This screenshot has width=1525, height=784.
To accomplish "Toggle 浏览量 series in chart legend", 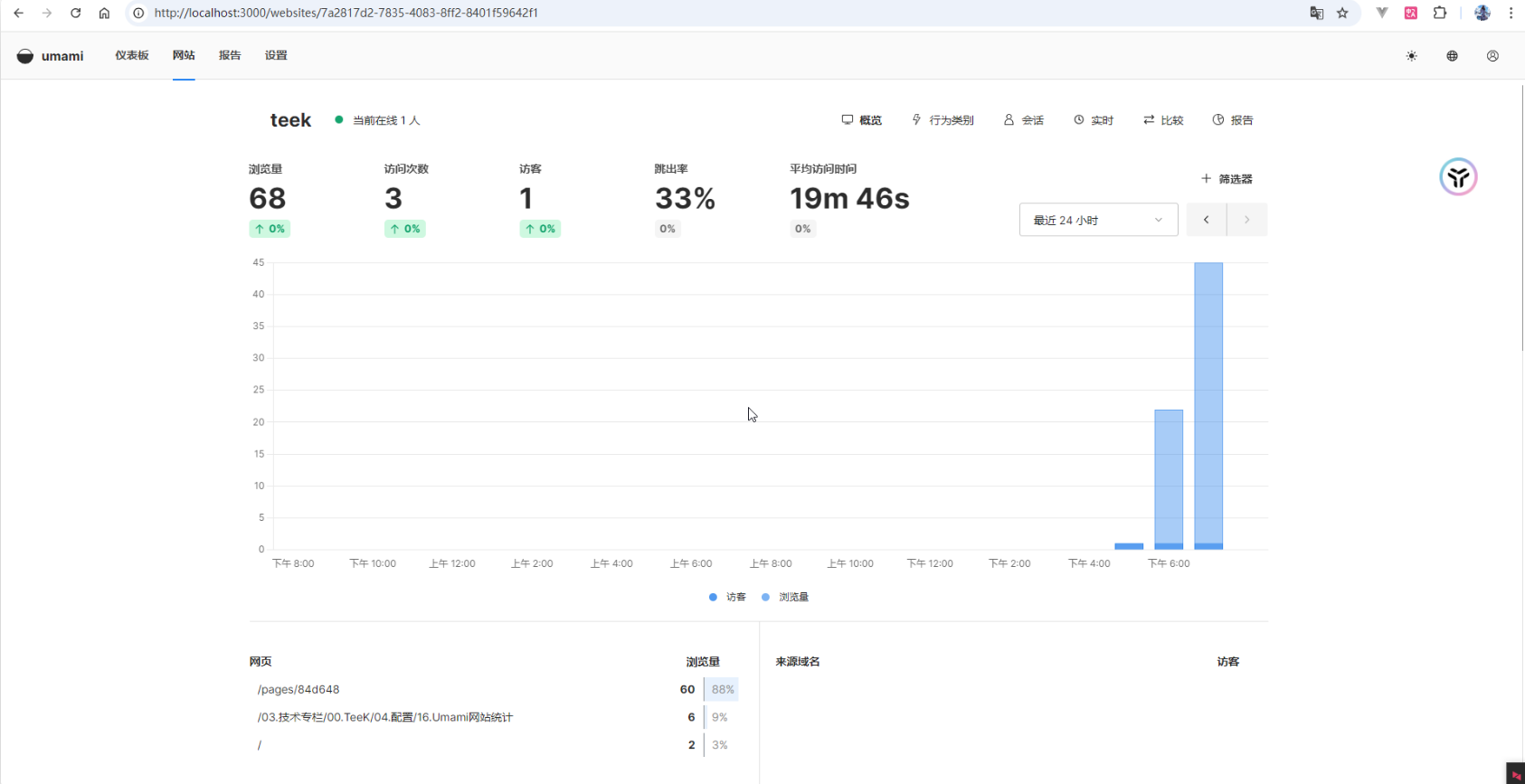I will tap(785, 597).
